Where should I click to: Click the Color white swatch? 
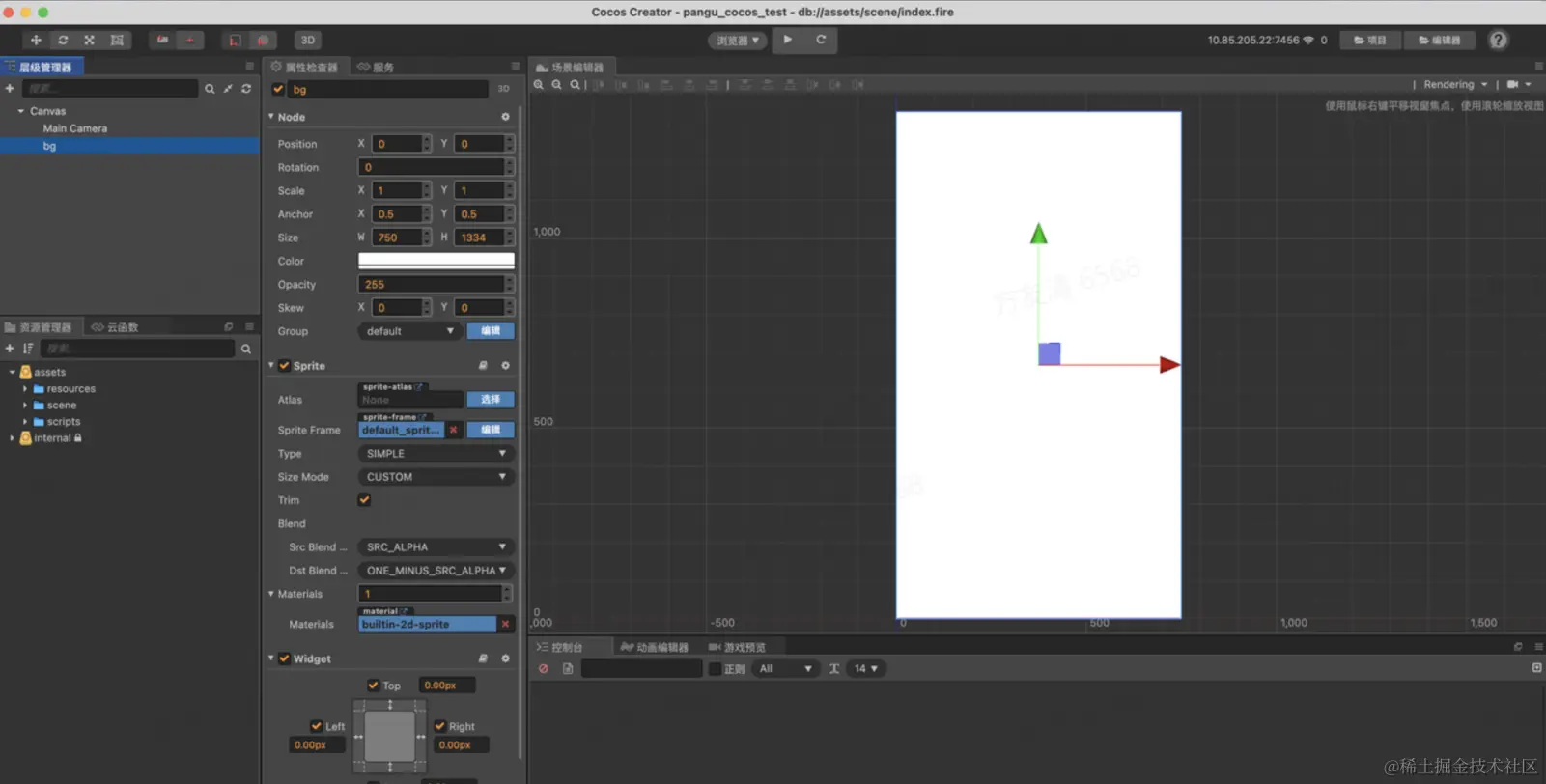pos(436,261)
